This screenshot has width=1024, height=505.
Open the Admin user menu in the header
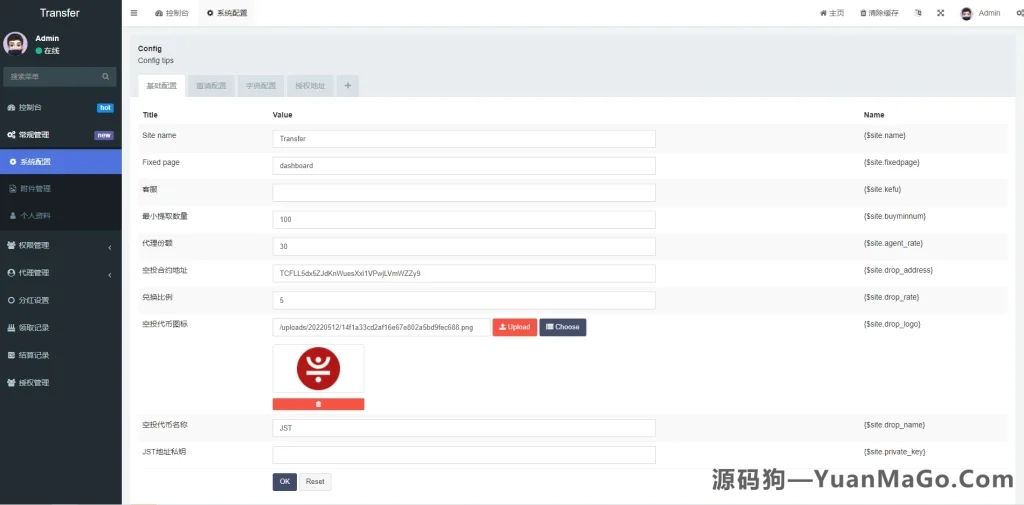coord(980,13)
